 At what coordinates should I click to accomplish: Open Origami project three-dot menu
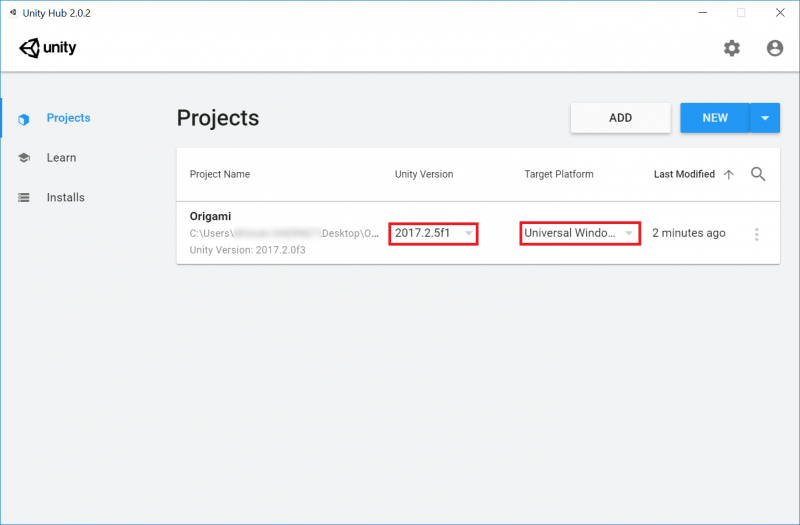(757, 234)
